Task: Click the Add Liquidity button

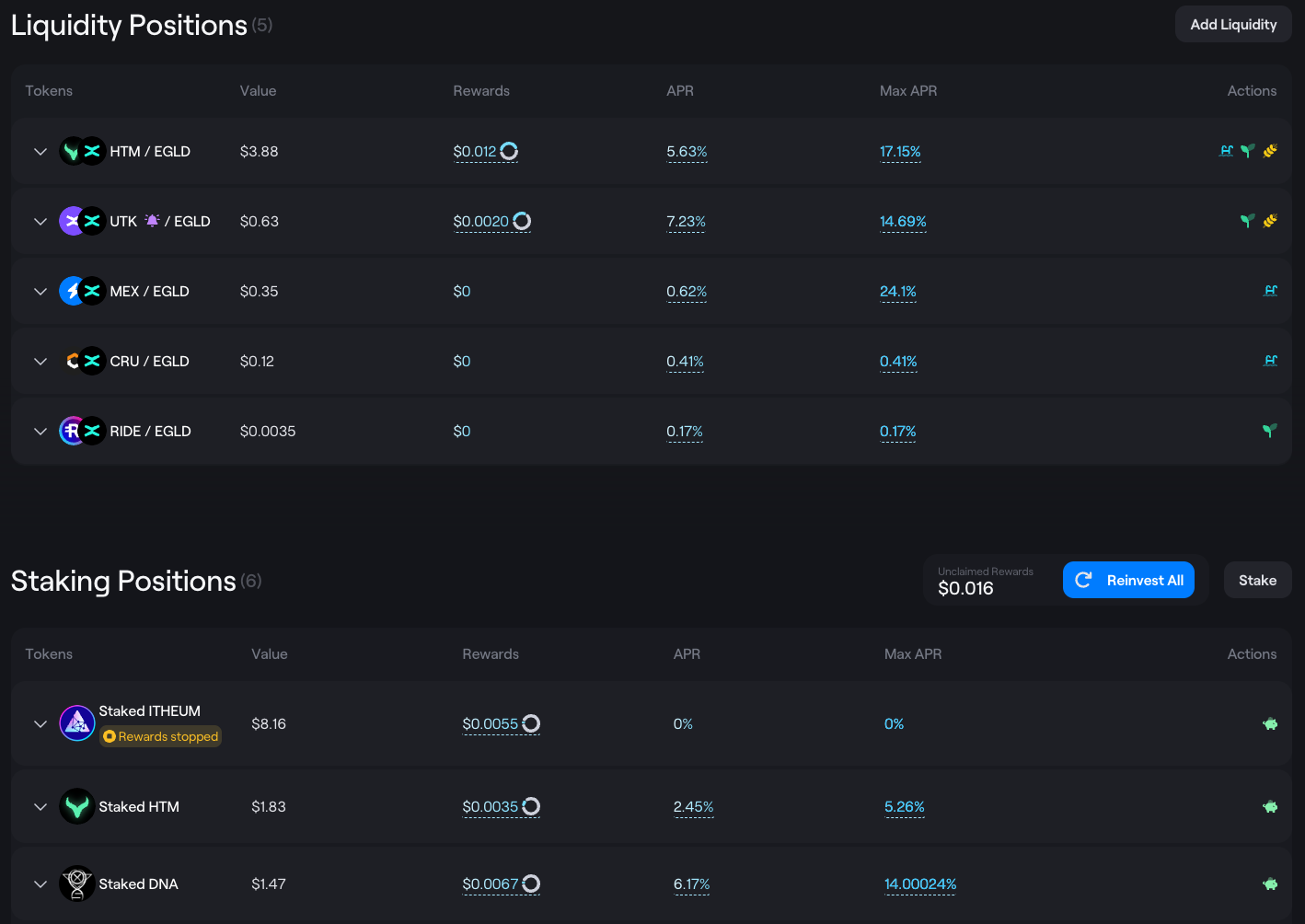Action: (1233, 25)
